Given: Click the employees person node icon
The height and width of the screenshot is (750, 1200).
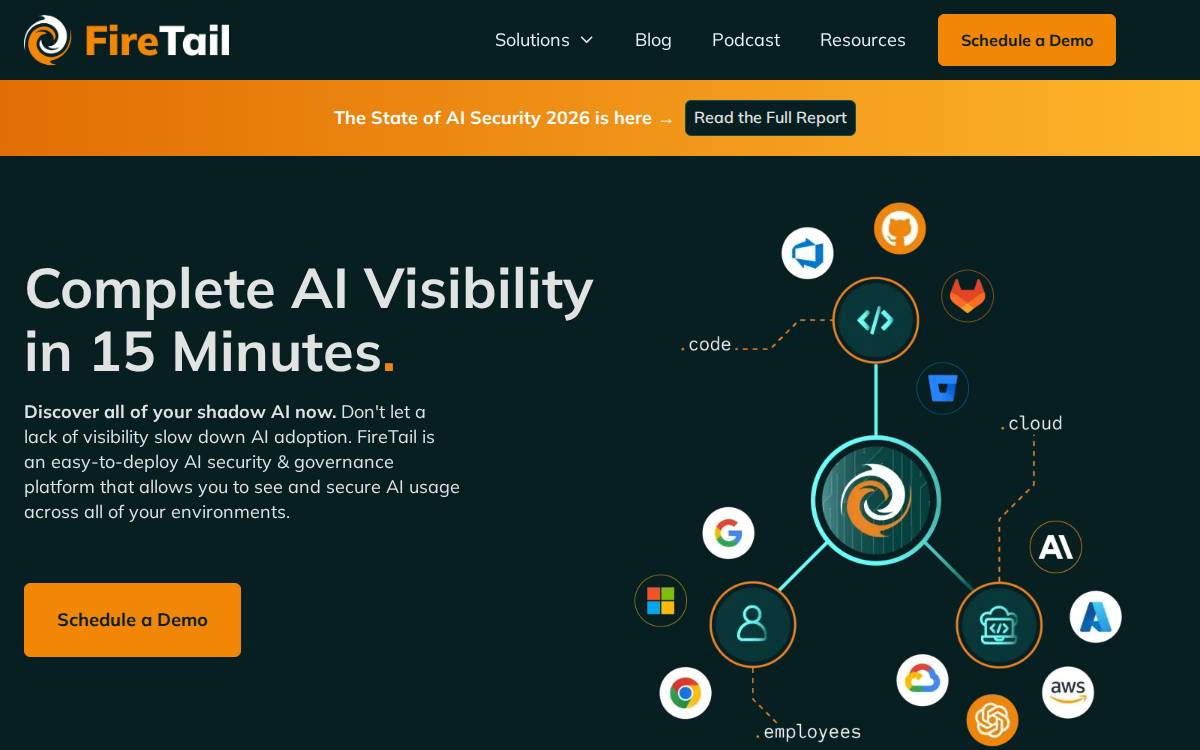Looking at the screenshot, I should (x=752, y=625).
